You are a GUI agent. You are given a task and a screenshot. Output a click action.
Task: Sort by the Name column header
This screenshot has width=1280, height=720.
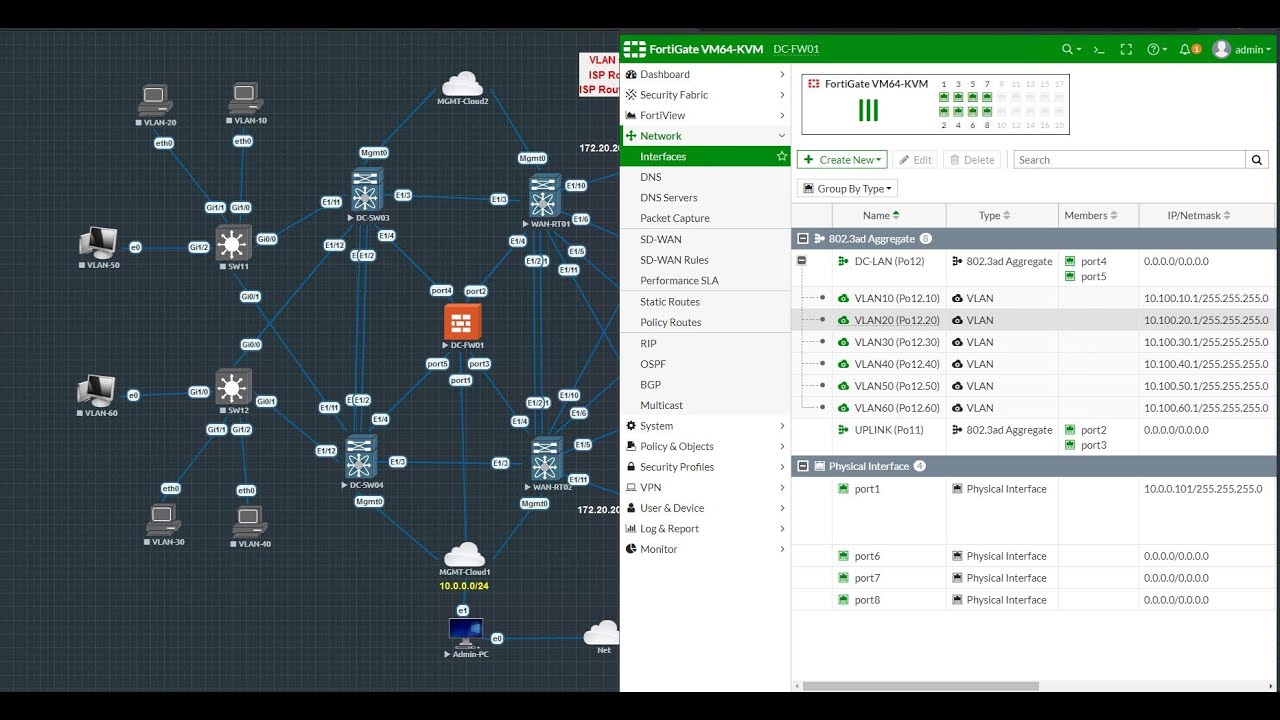tap(889, 215)
